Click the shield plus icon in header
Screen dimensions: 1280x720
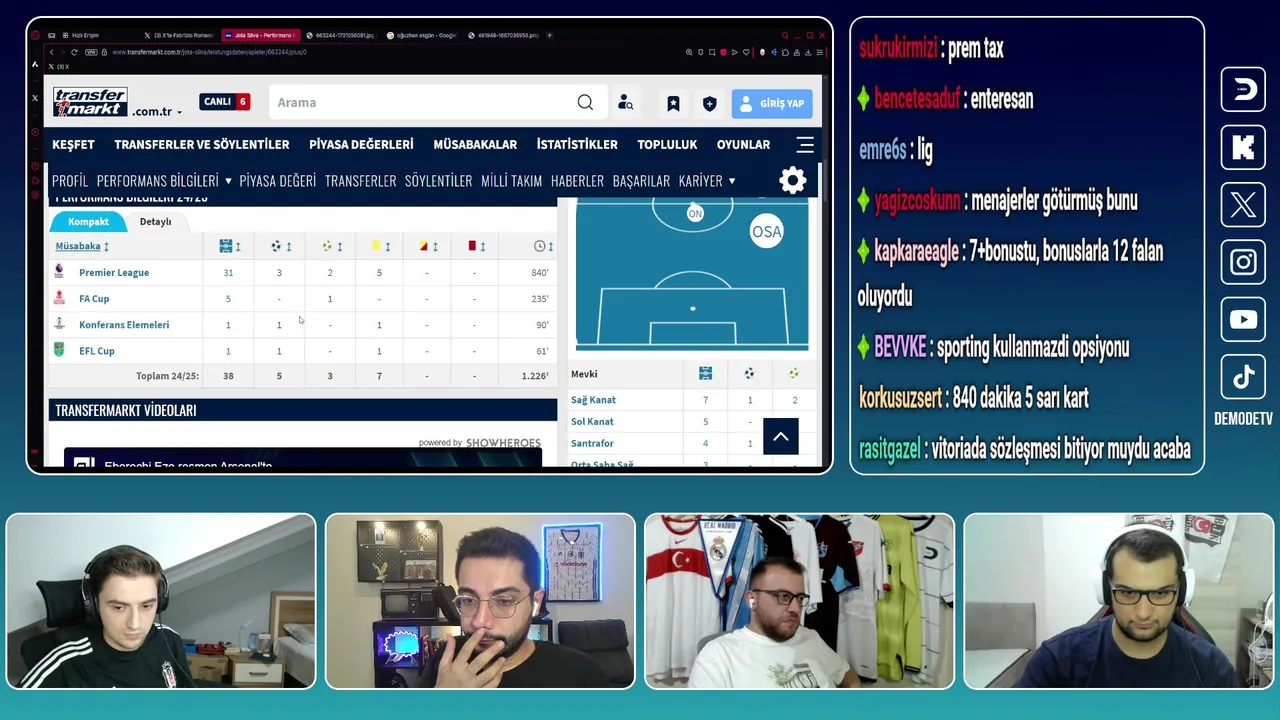tap(709, 103)
